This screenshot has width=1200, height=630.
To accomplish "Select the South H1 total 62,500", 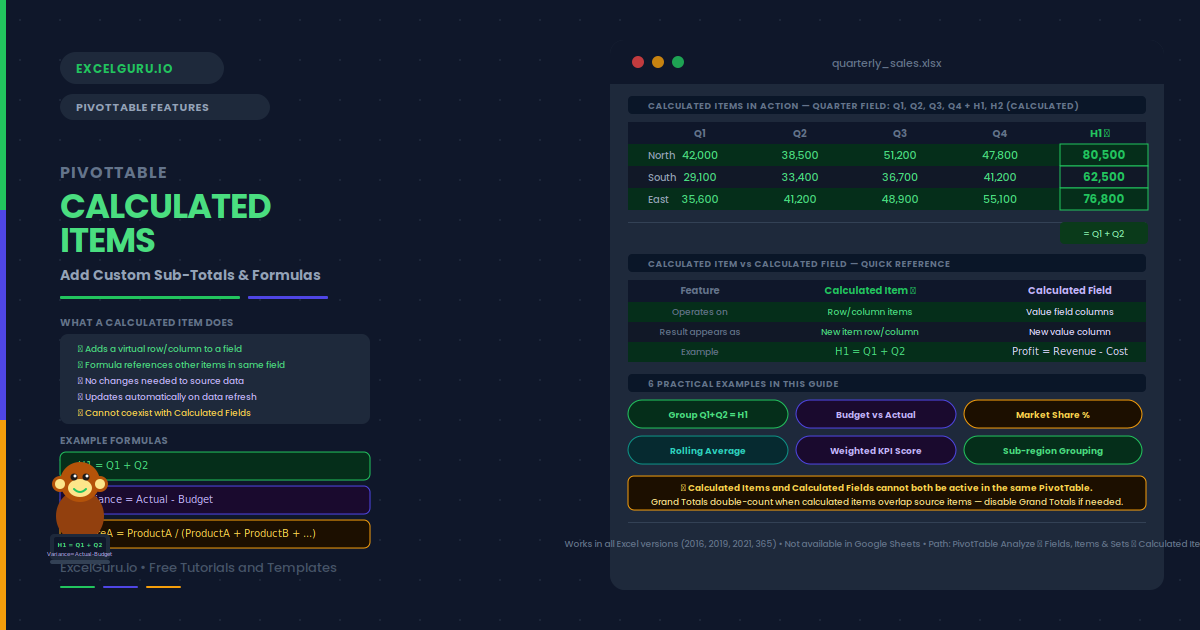I will coord(1104,177).
